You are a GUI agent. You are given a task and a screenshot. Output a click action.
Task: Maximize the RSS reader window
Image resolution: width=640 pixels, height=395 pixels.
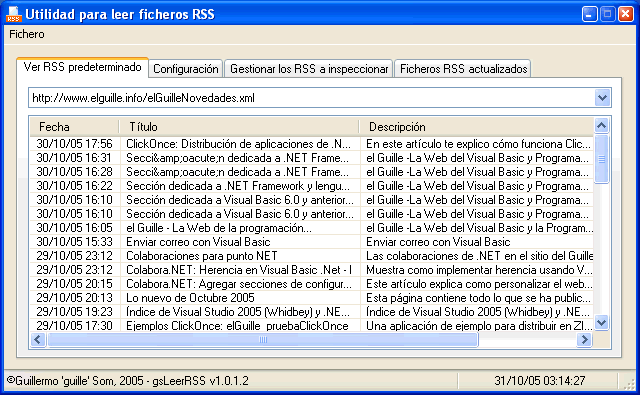click(607, 14)
